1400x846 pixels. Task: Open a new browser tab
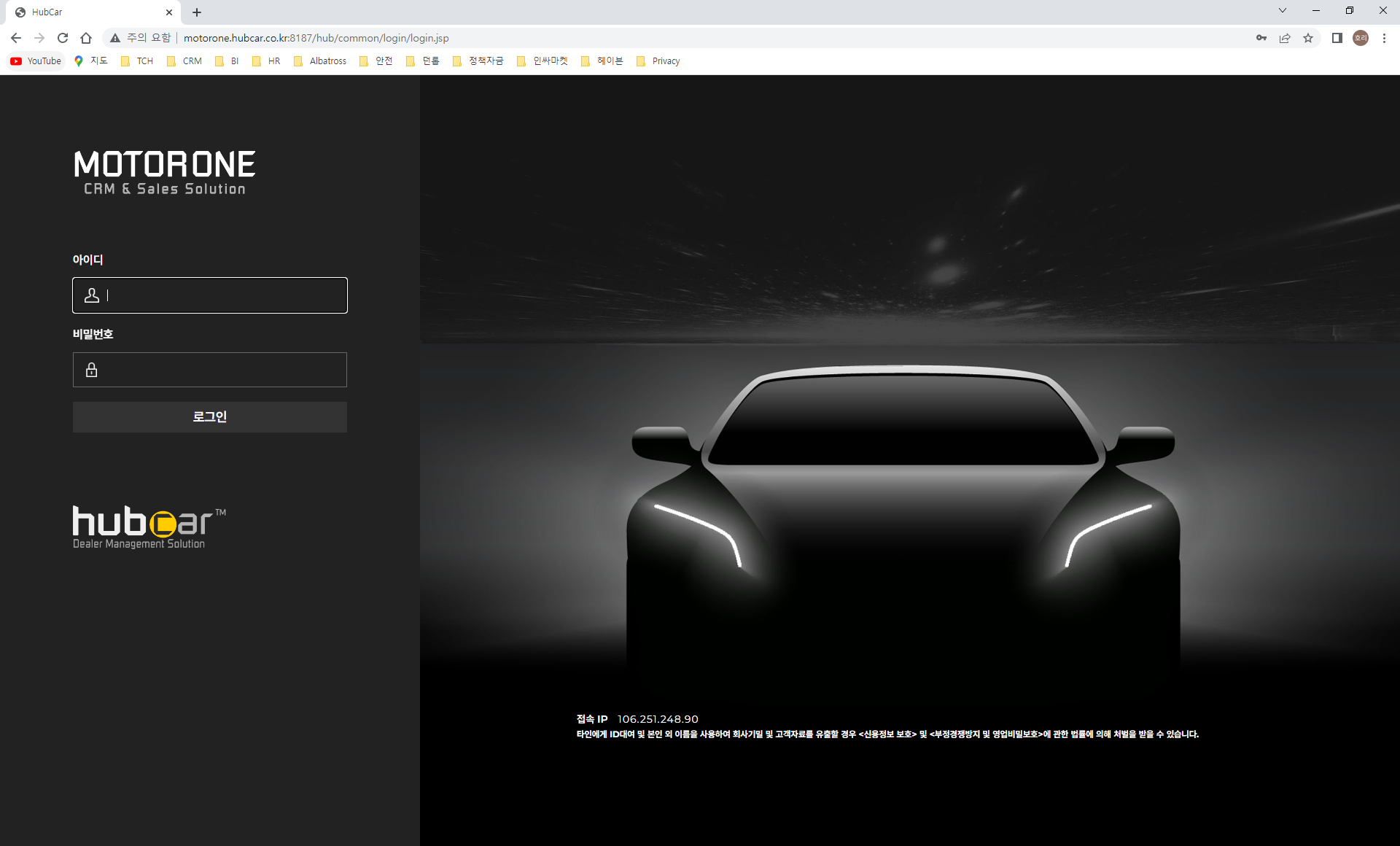click(x=197, y=12)
